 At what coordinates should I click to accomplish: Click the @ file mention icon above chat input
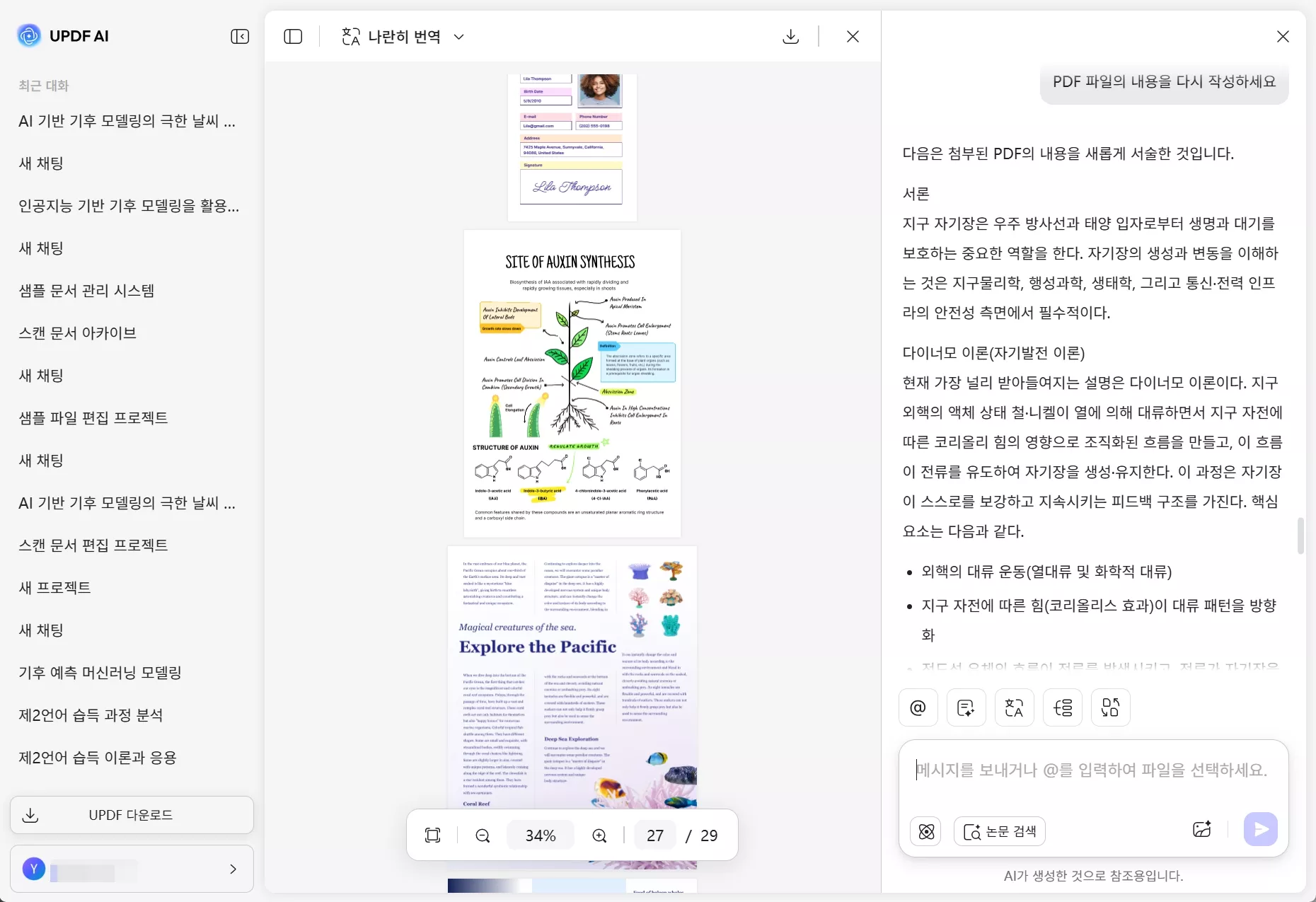click(918, 707)
